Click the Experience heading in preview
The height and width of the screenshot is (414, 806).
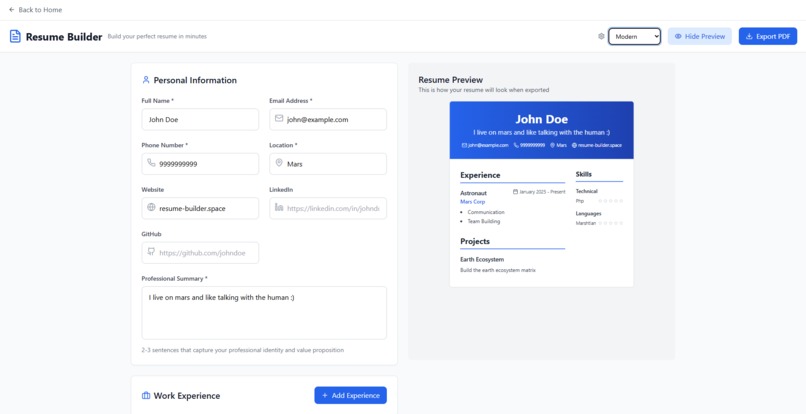click(480, 175)
